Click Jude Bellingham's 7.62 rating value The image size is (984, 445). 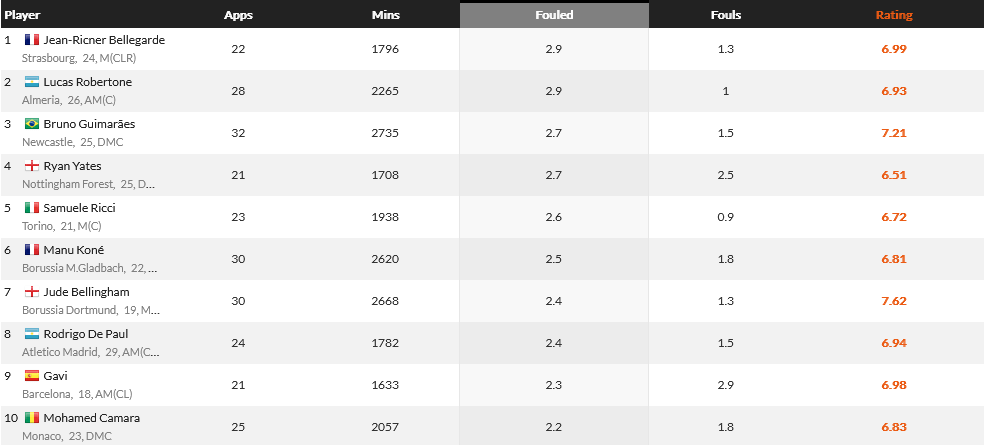pyautogui.click(x=893, y=300)
